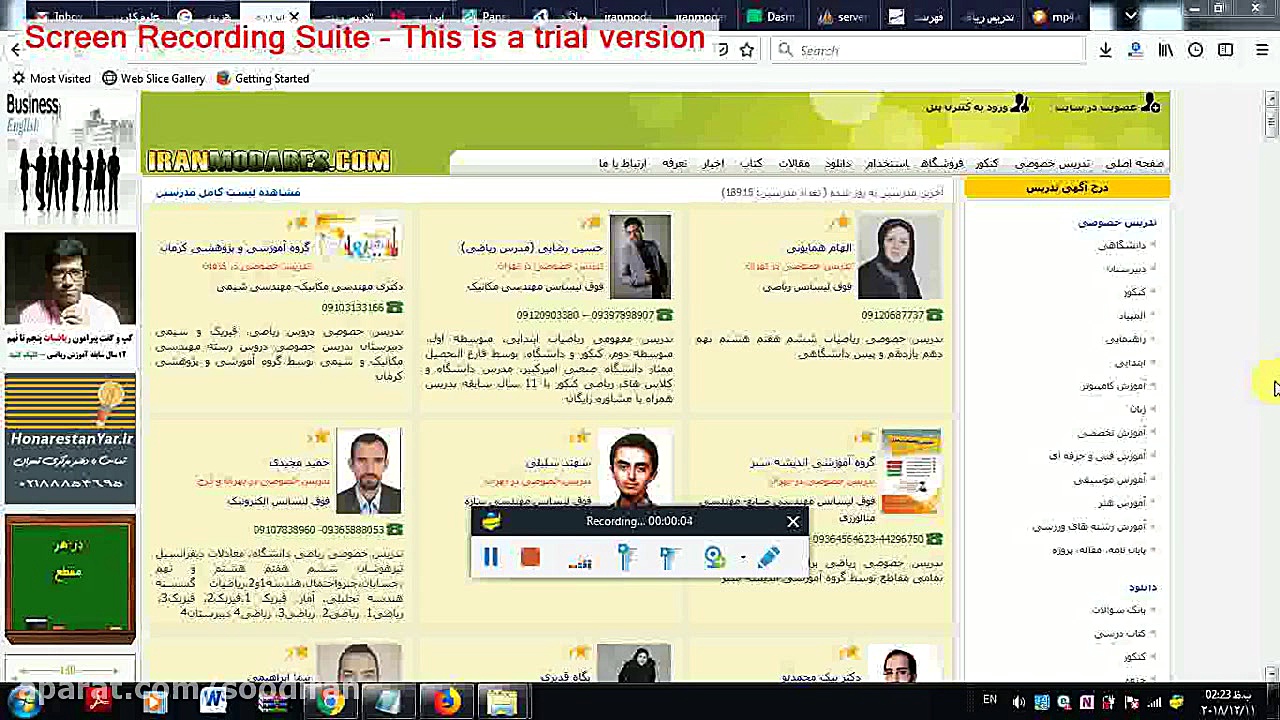Open the حسین رضایی teacher profile photo

(x=640, y=257)
